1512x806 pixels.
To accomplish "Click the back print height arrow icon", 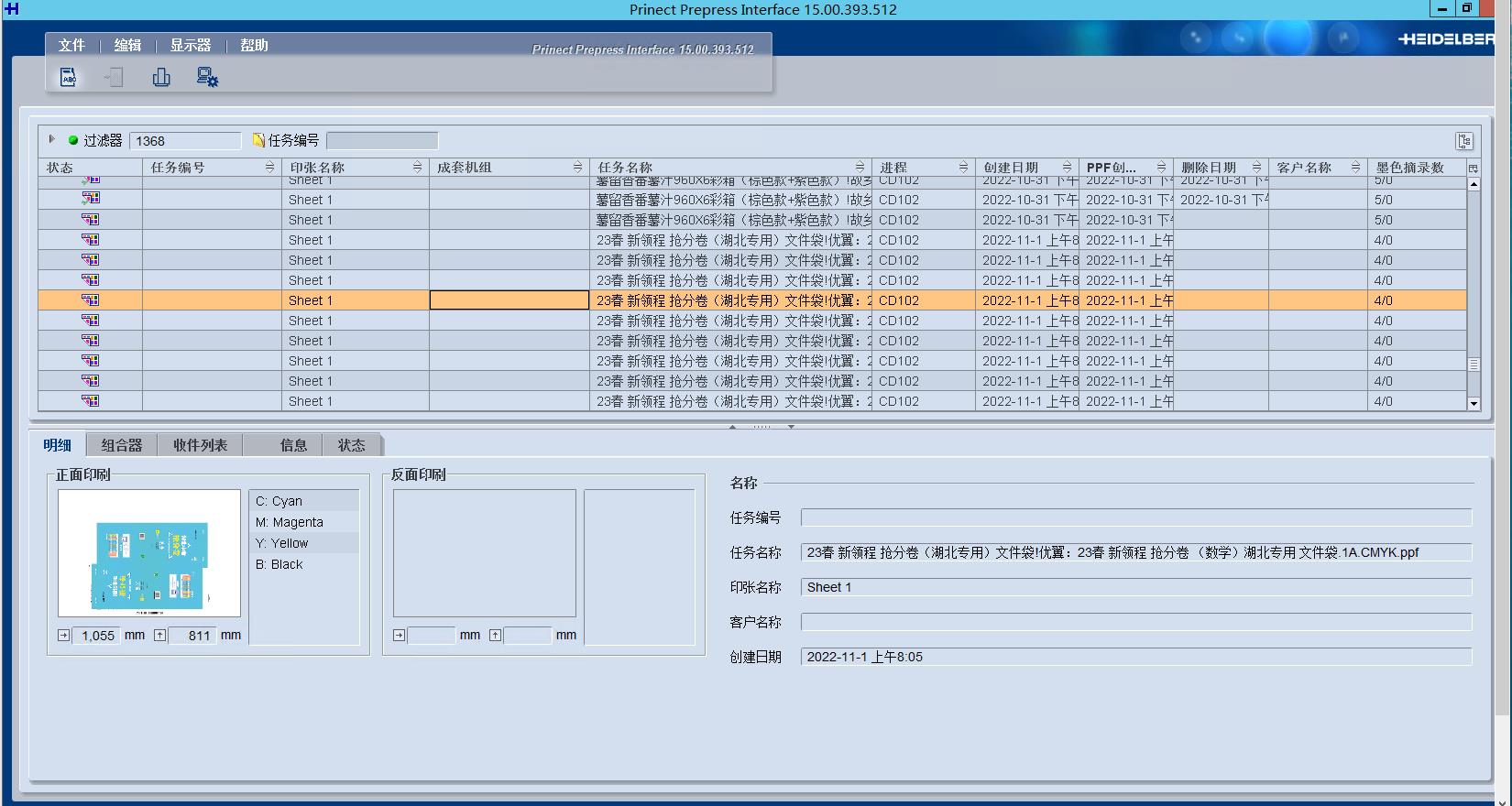I will 496,635.
